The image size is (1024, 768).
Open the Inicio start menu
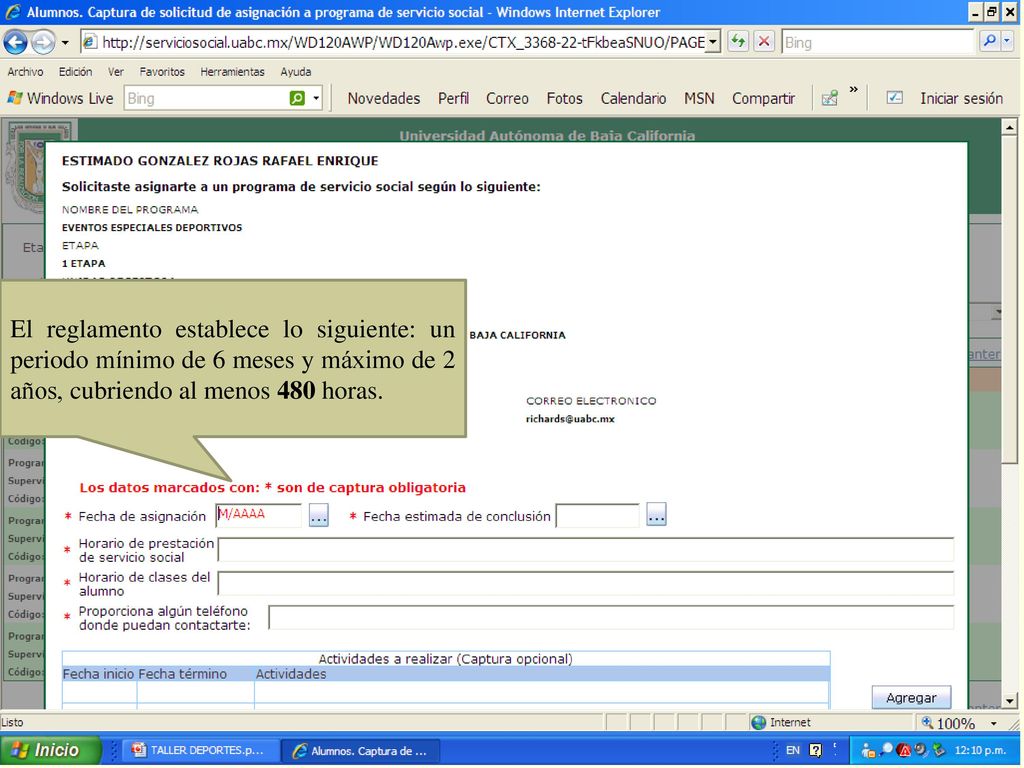[x=50, y=750]
